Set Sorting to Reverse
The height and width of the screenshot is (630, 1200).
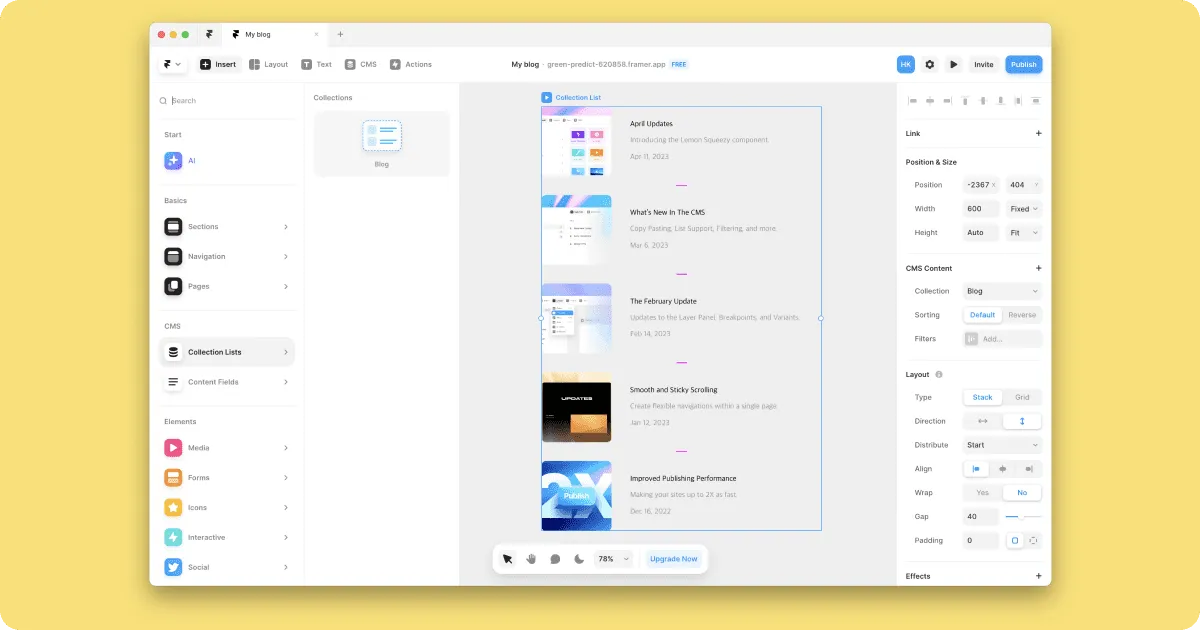click(1022, 315)
